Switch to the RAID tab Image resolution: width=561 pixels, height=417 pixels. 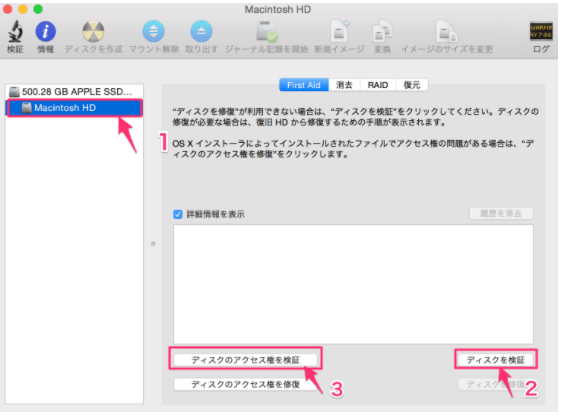click(378, 85)
